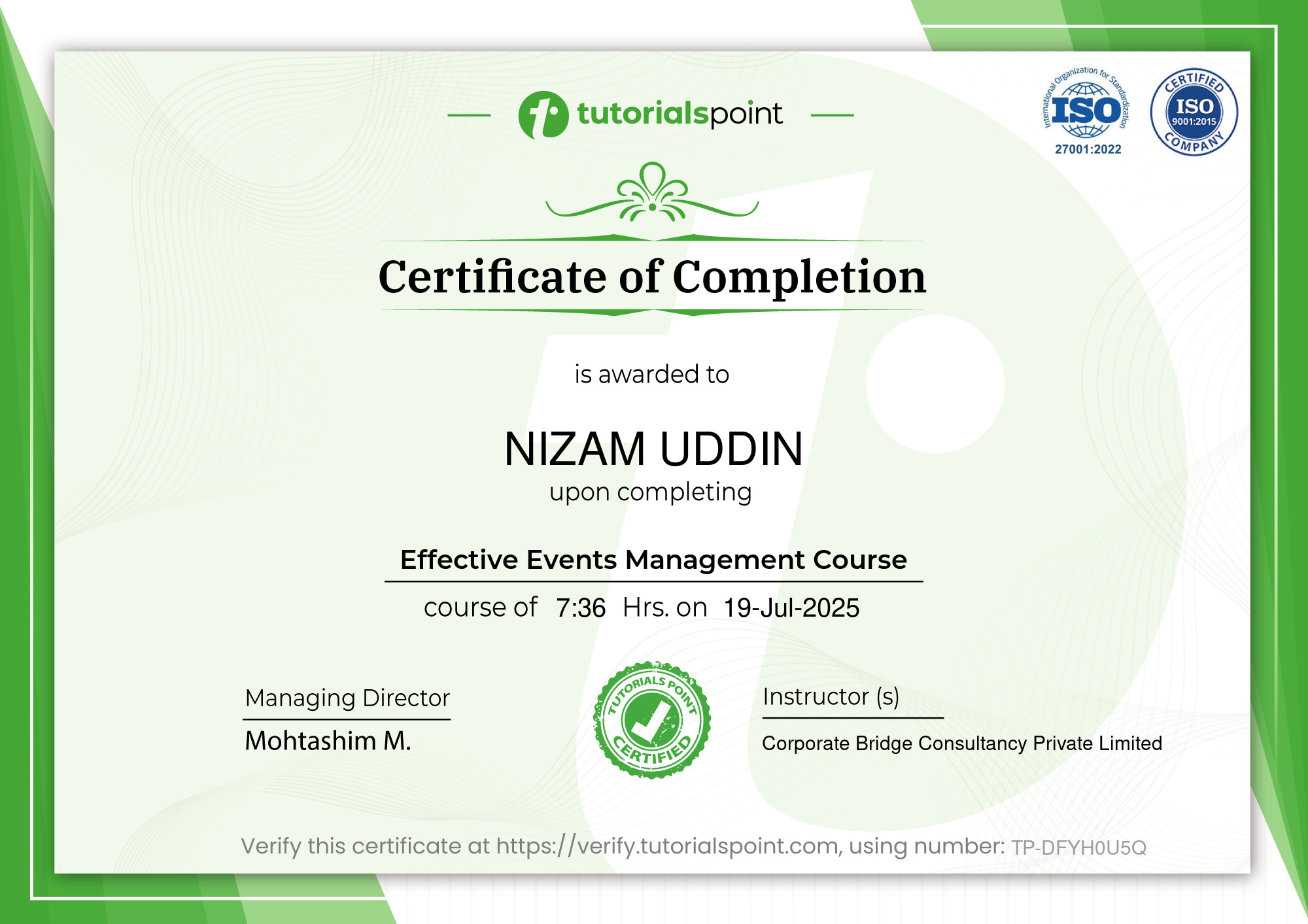Click the 'Hrs. on' text
1308x924 pixels.
coord(664,607)
